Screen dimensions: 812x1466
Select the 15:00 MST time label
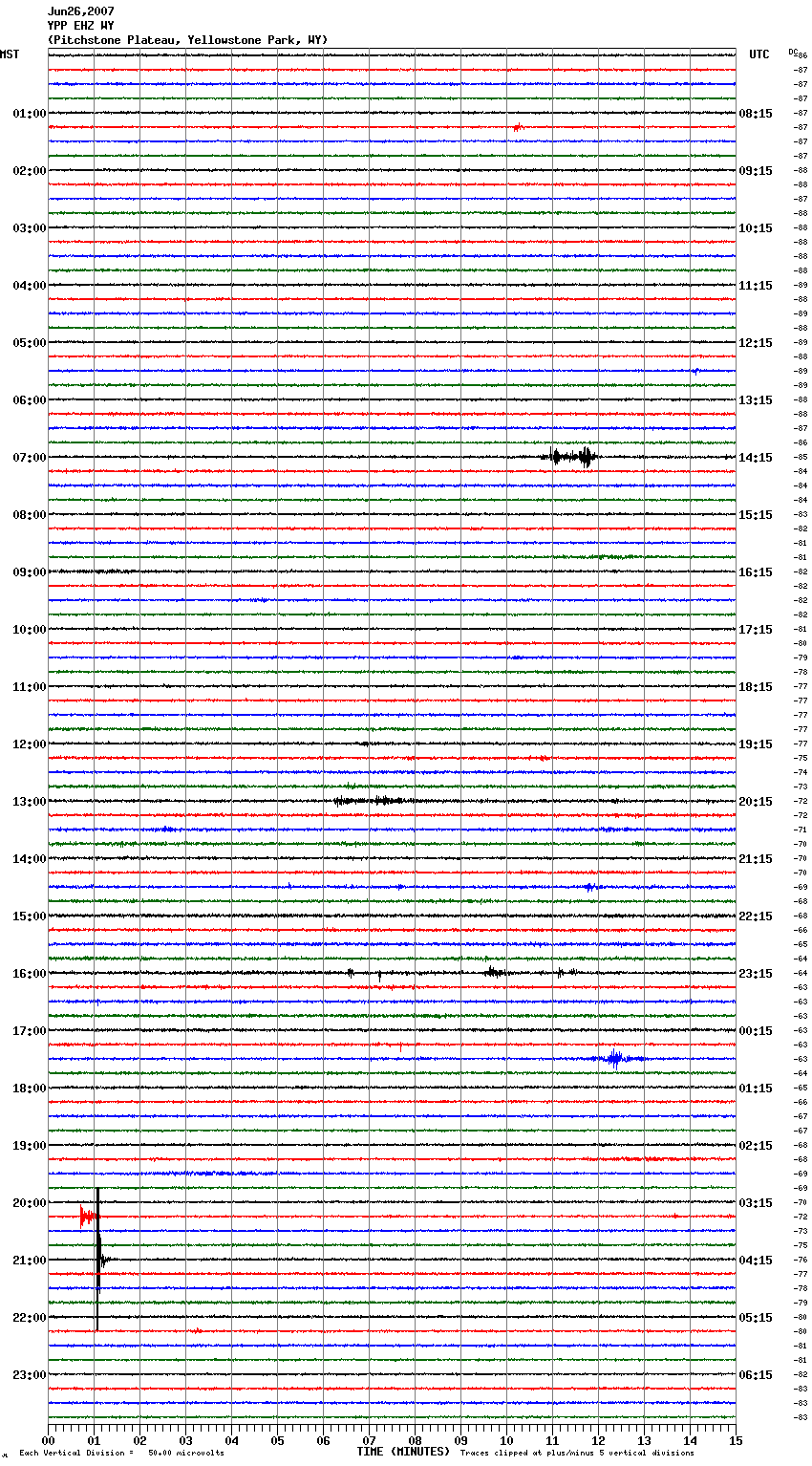[30, 916]
